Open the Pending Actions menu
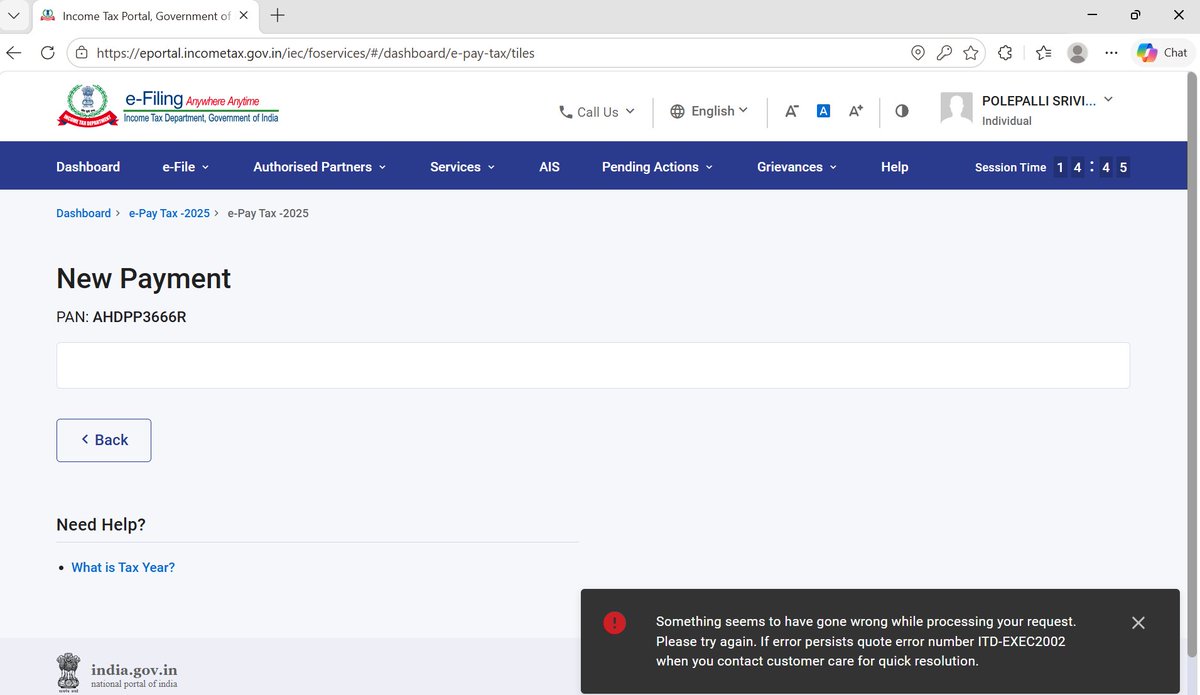The height and width of the screenshot is (695, 1200). [658, 167]
